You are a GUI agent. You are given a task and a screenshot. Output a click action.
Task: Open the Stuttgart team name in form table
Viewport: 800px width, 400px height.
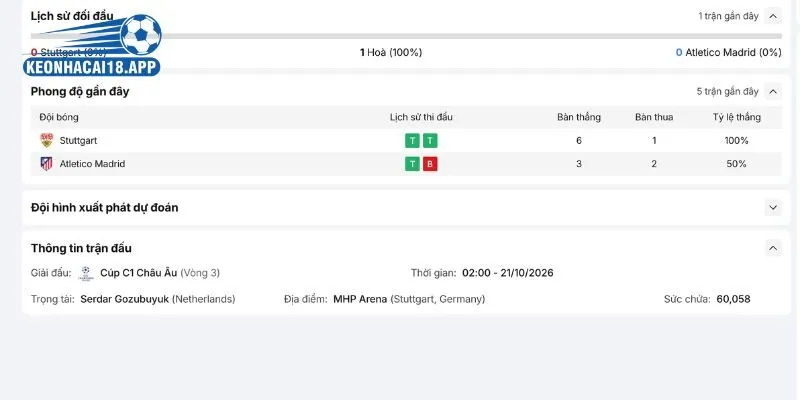click(x=78, y=140)
